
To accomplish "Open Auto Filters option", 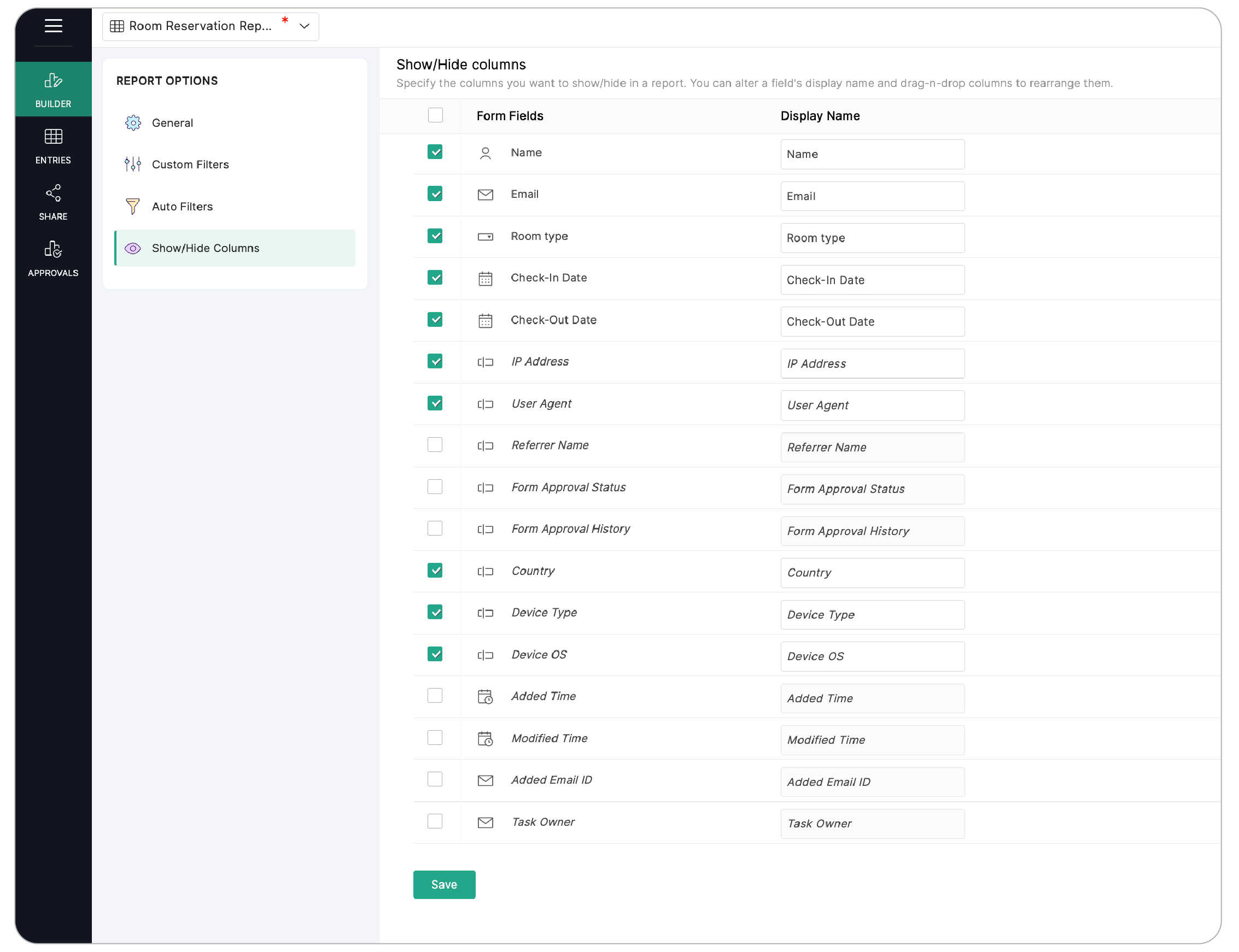I will pos(235,206).
